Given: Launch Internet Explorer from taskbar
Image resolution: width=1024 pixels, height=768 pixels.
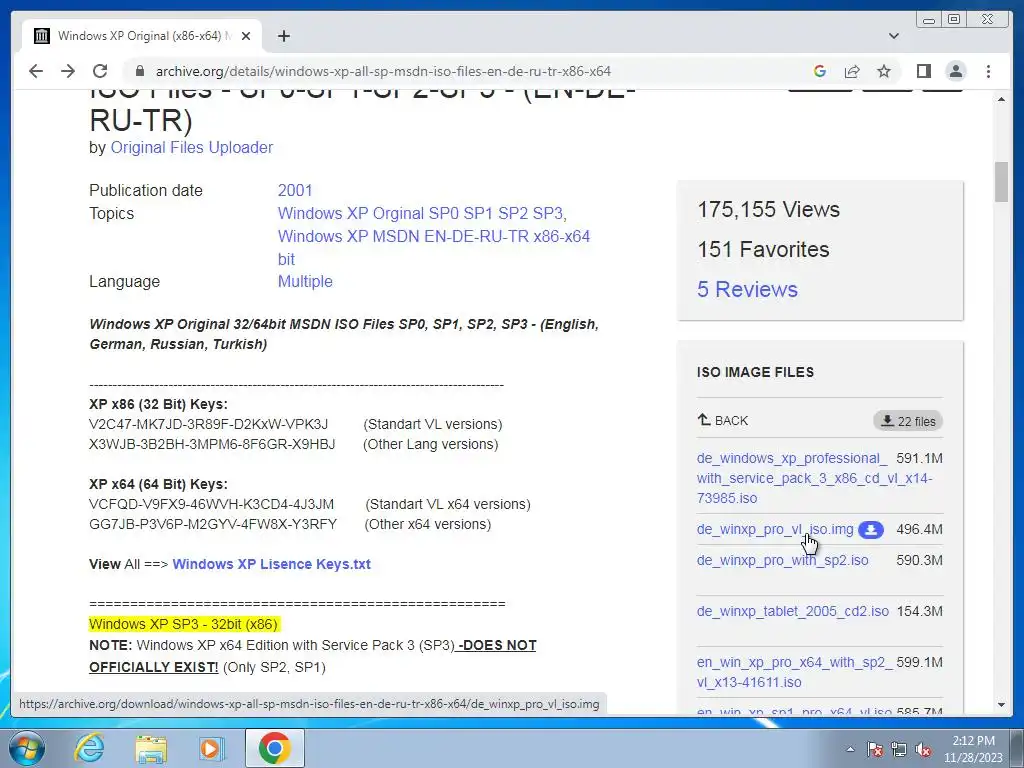Looking at the screenshot, I should [89, 748].
